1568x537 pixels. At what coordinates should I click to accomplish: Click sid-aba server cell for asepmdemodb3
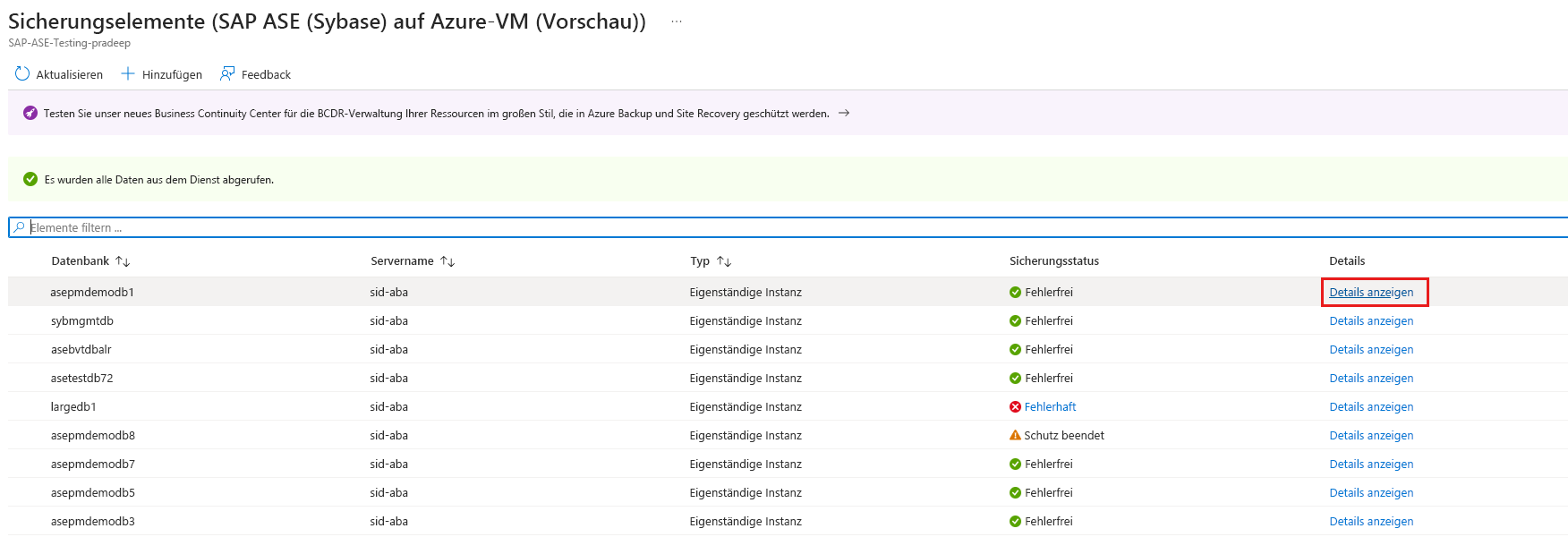(x=389, y=521)
